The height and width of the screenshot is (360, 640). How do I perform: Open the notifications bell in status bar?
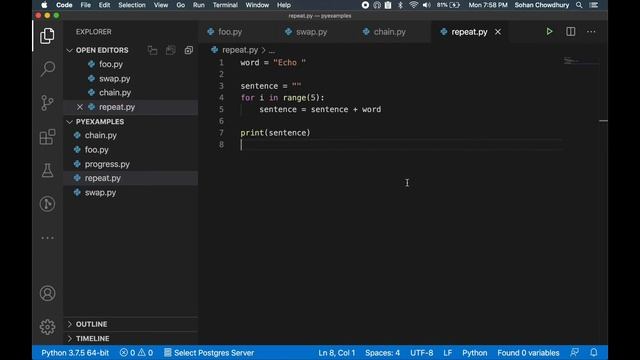click(x=594, y=352)
